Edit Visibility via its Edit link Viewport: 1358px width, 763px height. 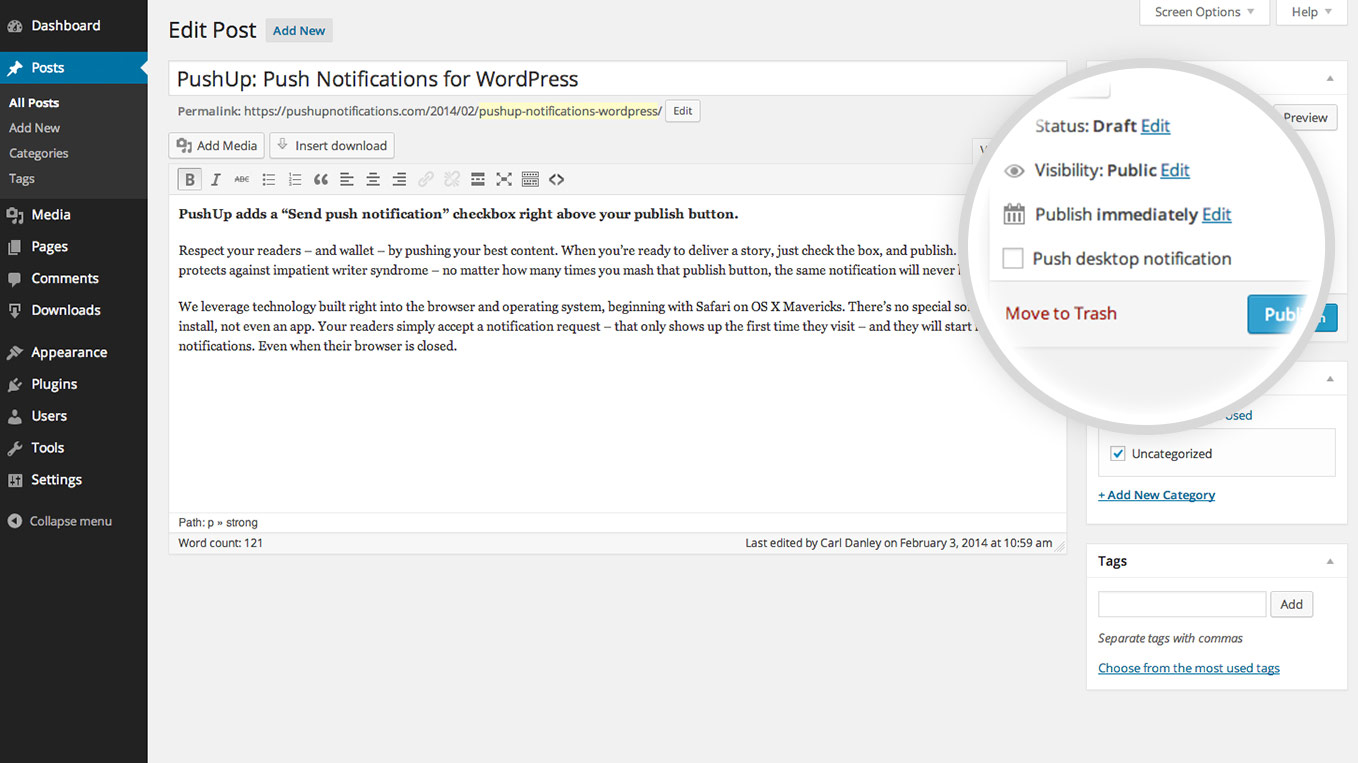pos(1175,170)
